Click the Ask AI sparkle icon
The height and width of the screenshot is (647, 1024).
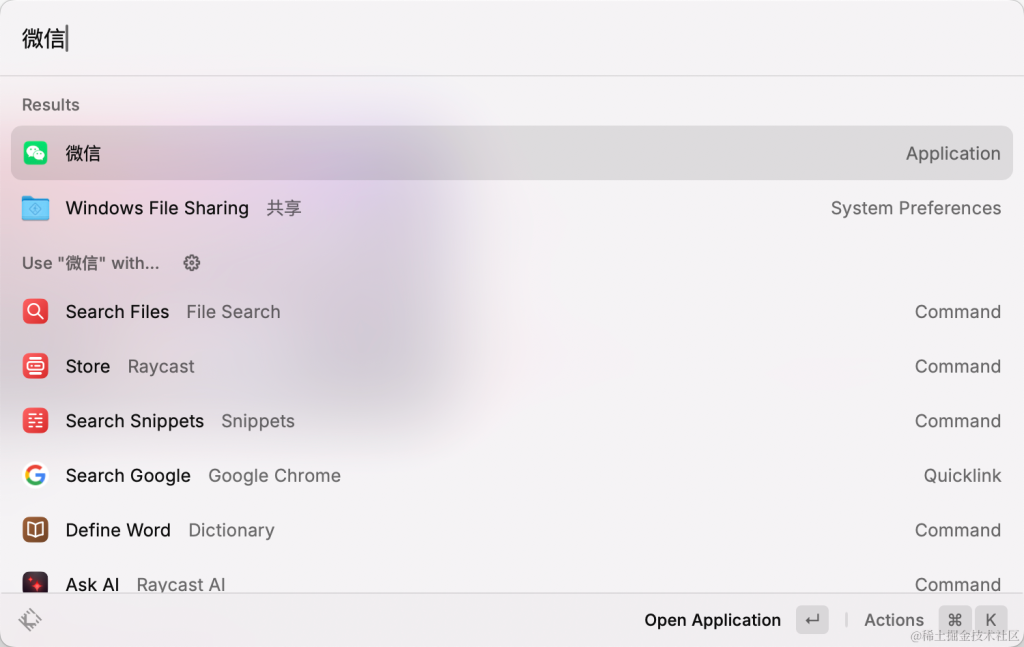point(35,582)
